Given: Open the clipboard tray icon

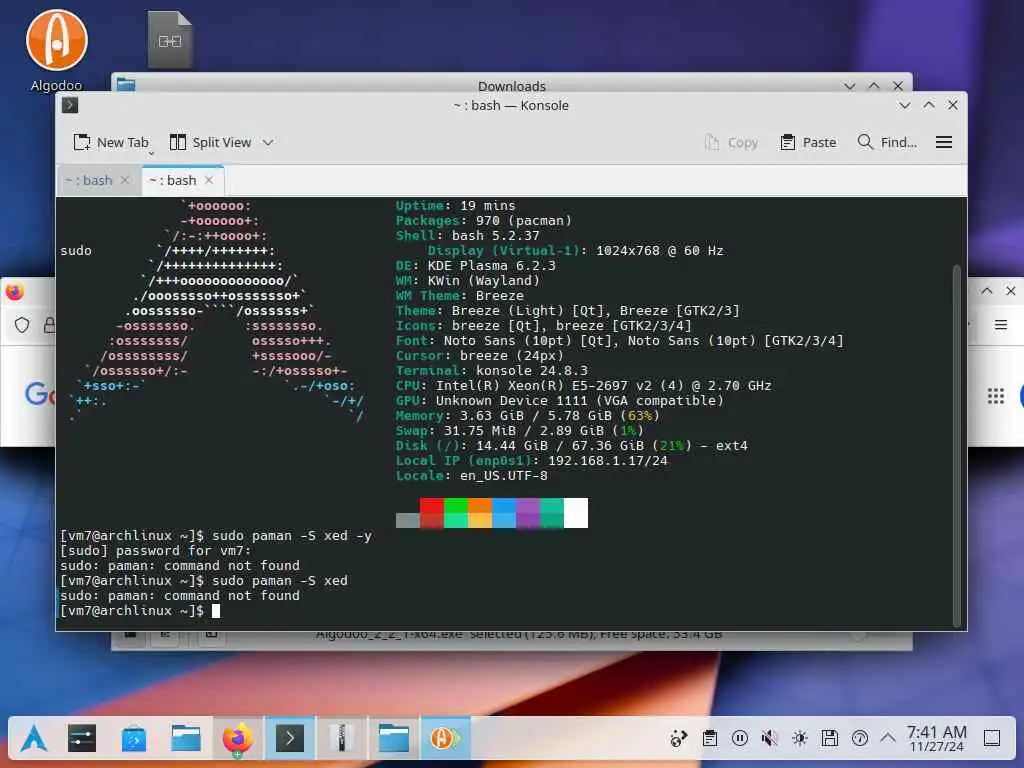Looking at the screenshot, I should click(x=709, y=739).
